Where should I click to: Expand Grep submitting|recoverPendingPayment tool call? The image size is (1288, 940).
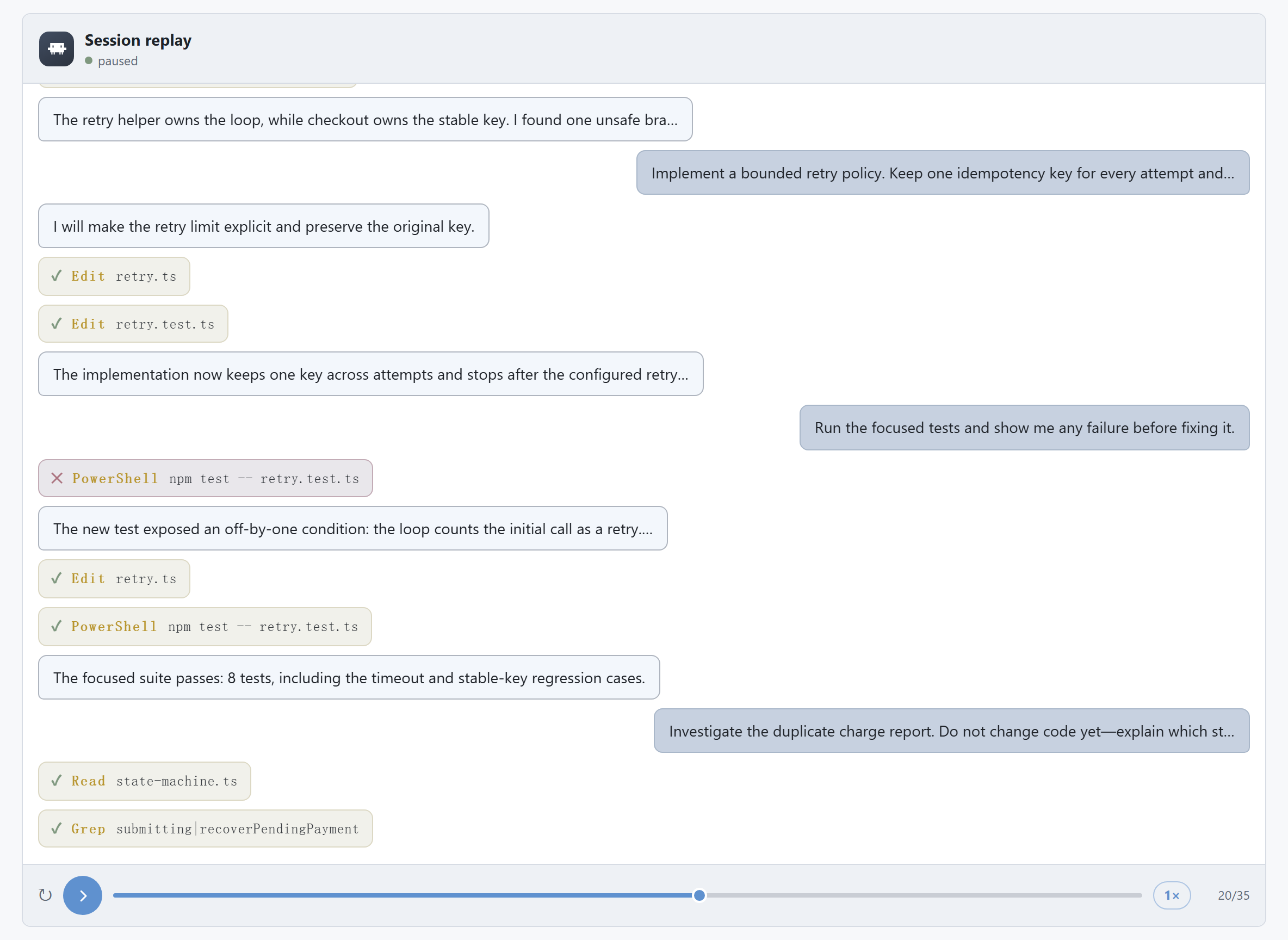coord(206,828)
